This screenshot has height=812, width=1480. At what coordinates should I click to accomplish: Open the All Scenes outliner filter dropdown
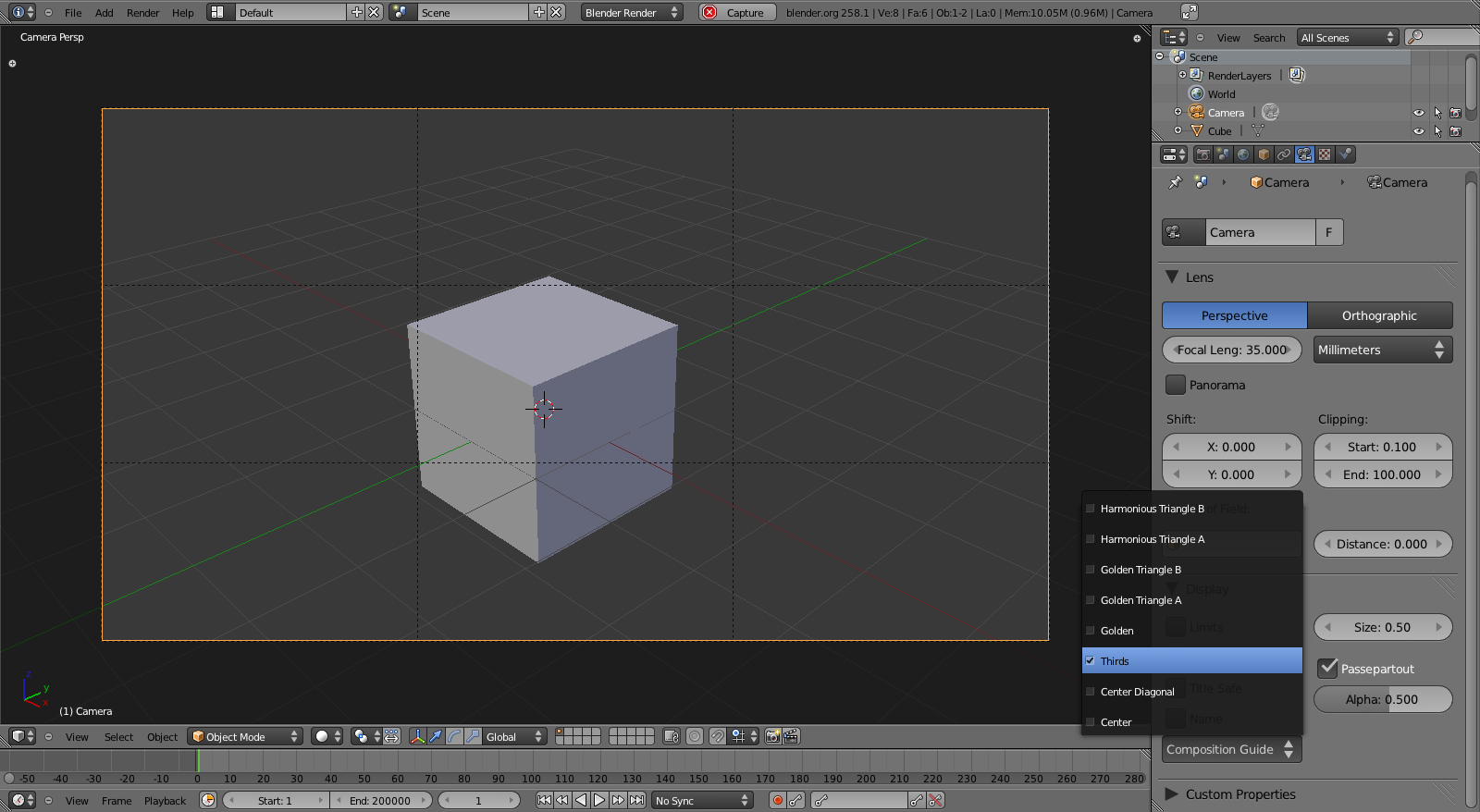(x=1348, y=37)
